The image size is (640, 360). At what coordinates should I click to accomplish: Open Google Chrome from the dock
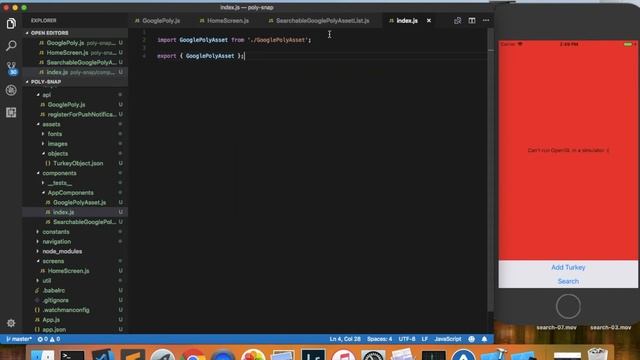(193, 355)
